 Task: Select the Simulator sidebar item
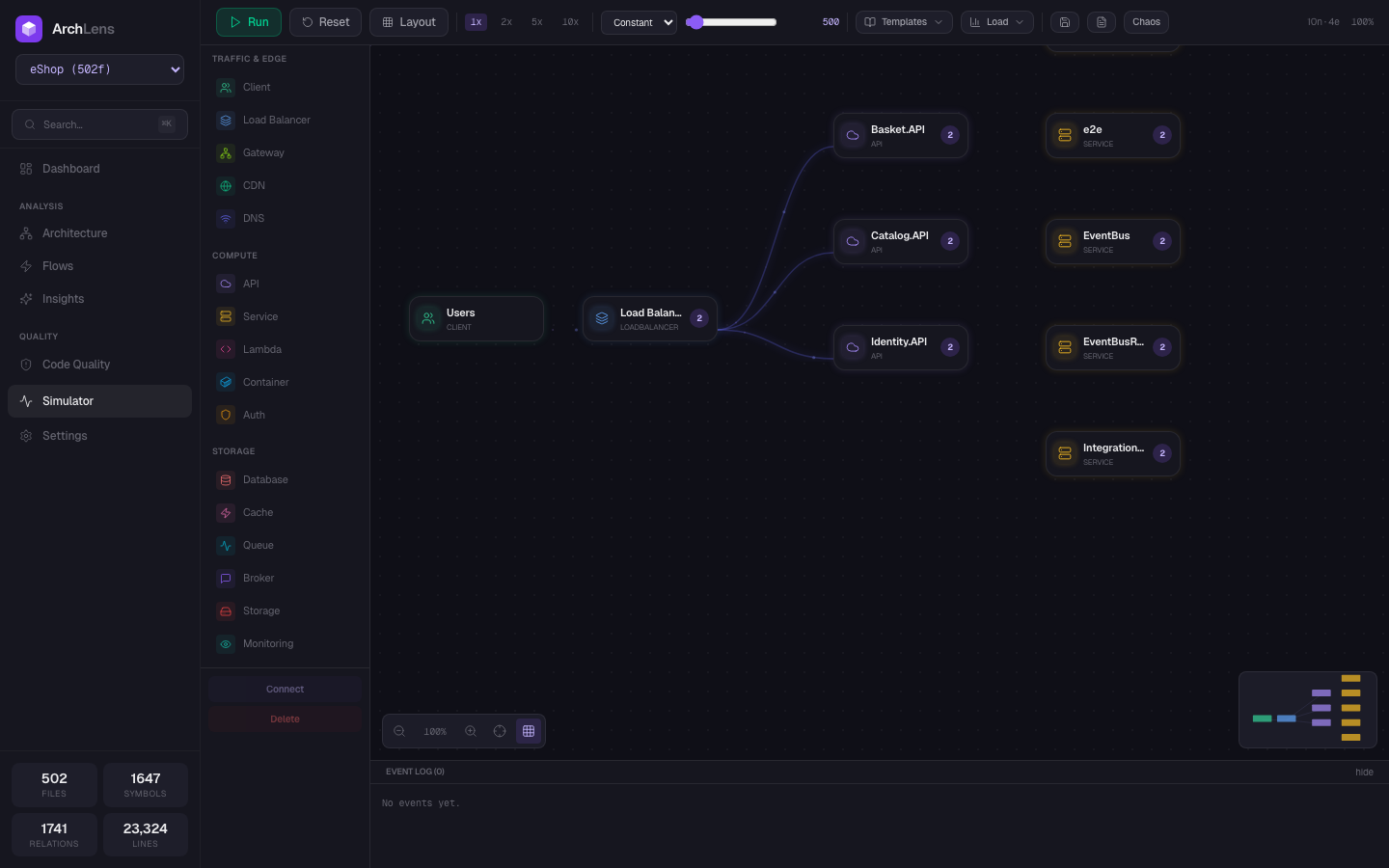tap(100, 401)
